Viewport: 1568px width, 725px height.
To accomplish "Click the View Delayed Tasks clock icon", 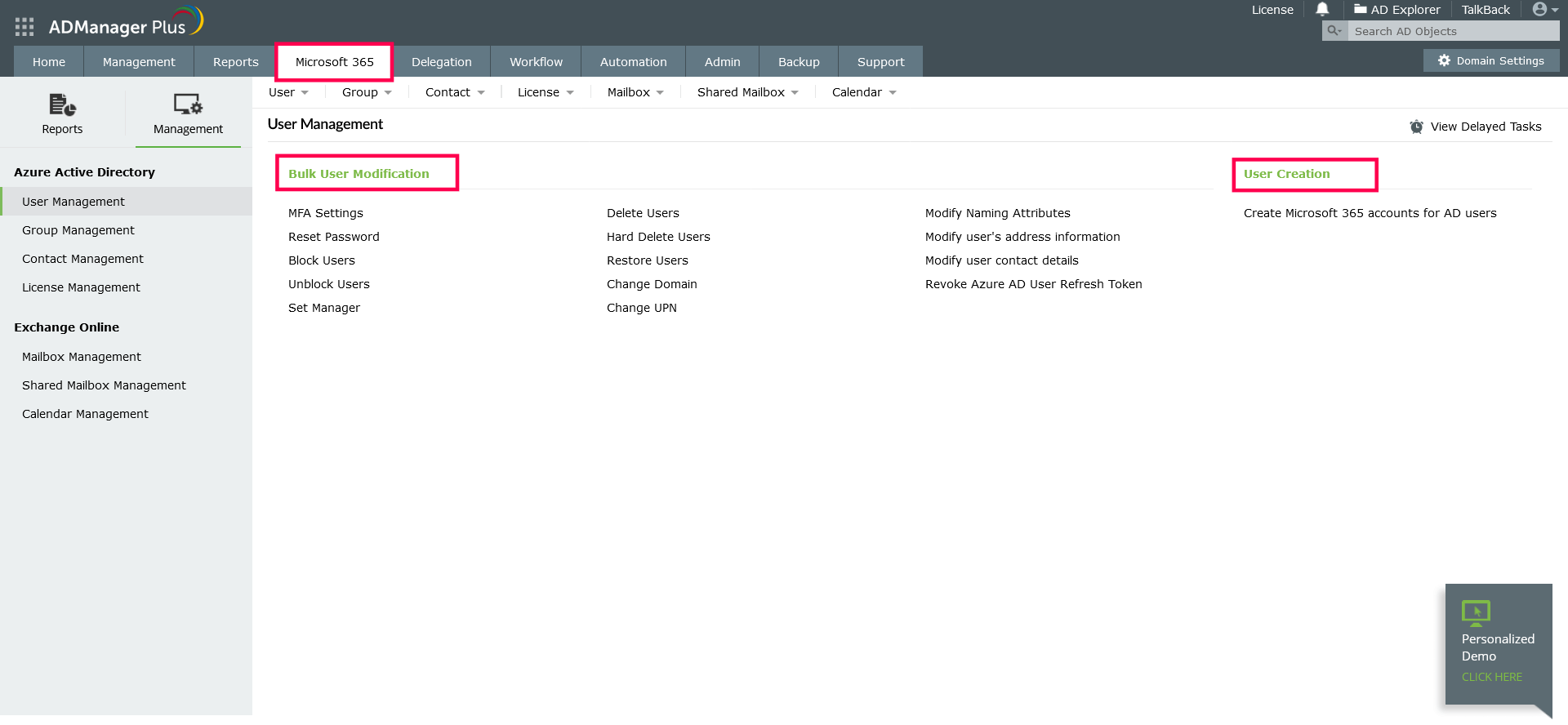I will click(1417, 127).
